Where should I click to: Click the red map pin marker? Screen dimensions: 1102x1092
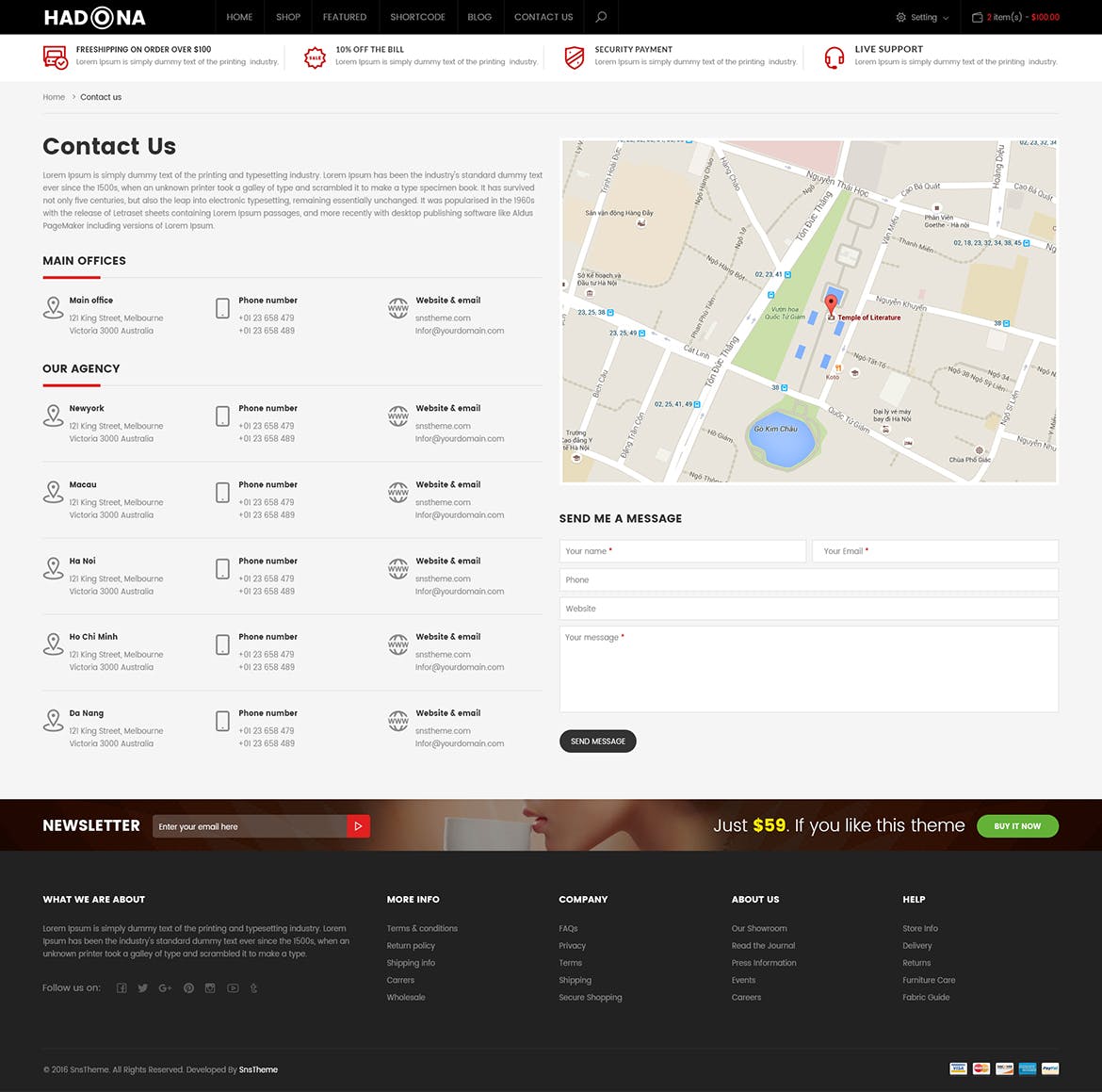[x=831, y=303]
